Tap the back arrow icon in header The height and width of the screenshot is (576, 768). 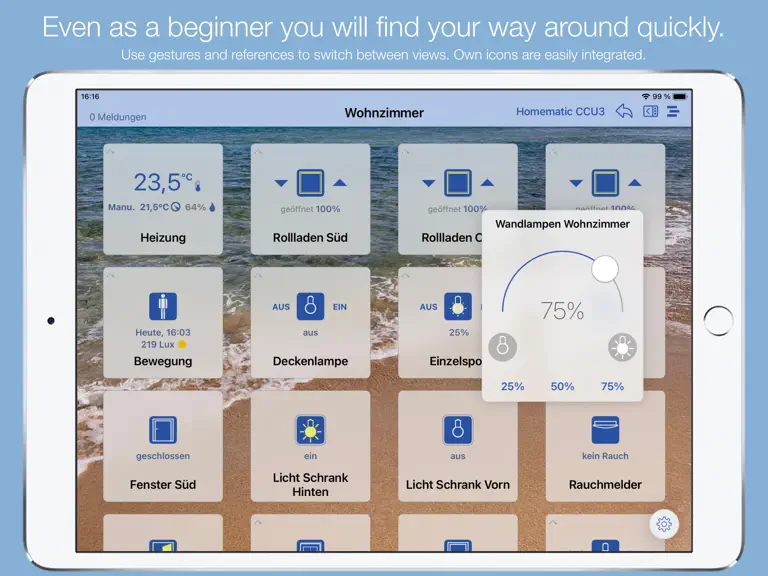(x=624, y=112)
